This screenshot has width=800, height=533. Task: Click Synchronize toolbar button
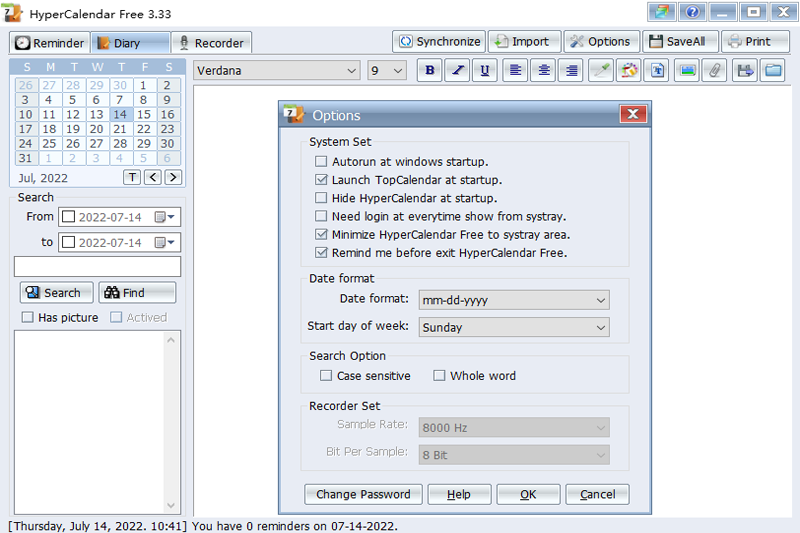[439, 41]
